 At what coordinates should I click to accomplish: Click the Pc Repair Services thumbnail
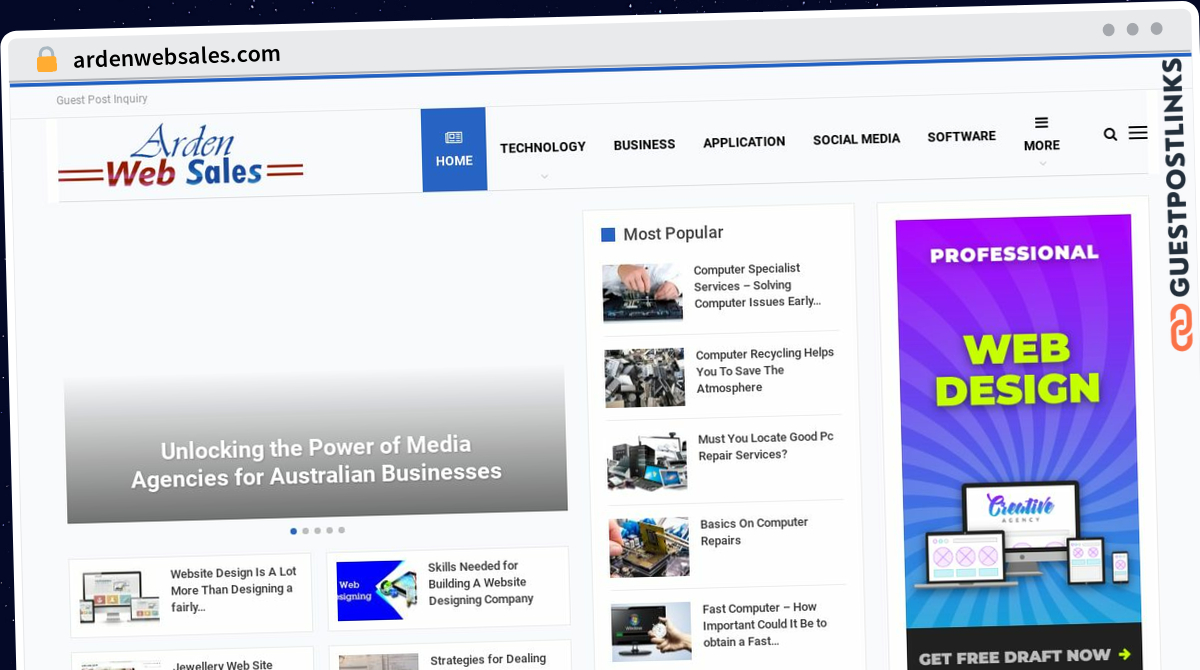[647, 462]
